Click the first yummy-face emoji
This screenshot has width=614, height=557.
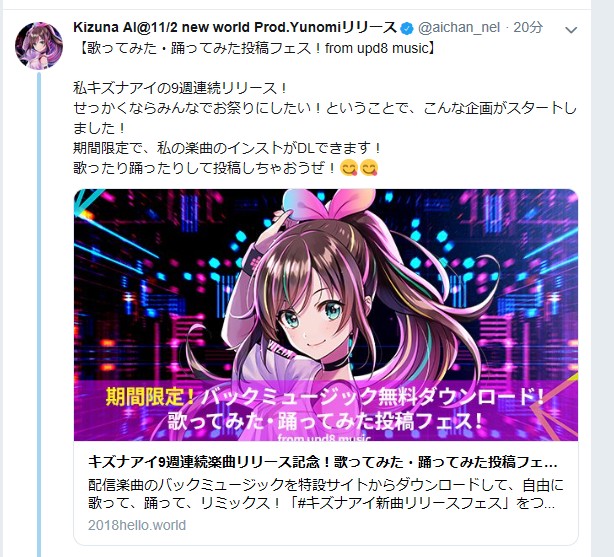[348, 168]
